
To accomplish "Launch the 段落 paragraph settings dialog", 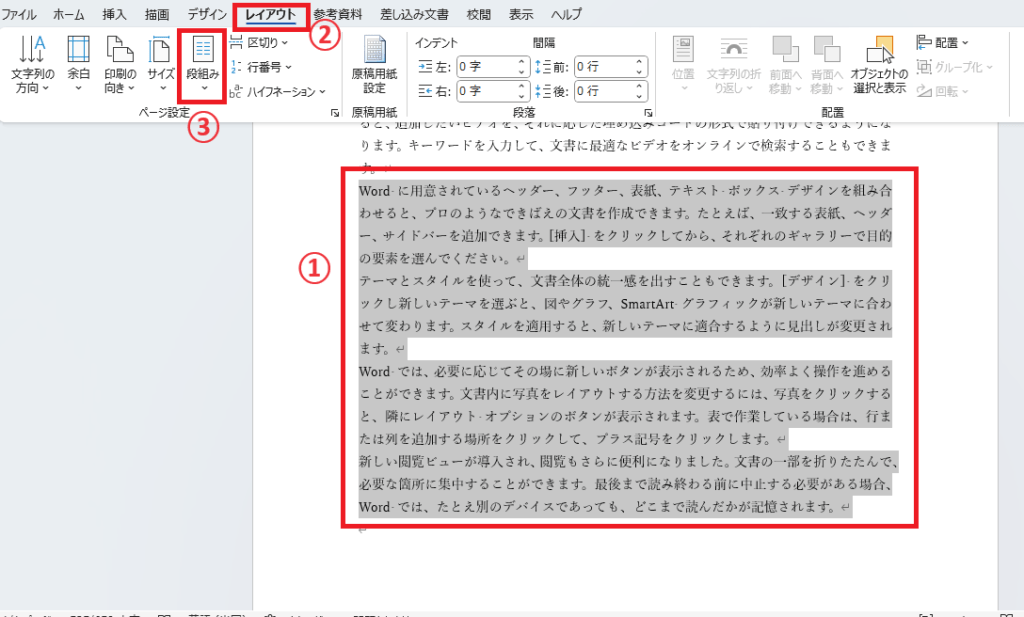I will coord(648,113).
